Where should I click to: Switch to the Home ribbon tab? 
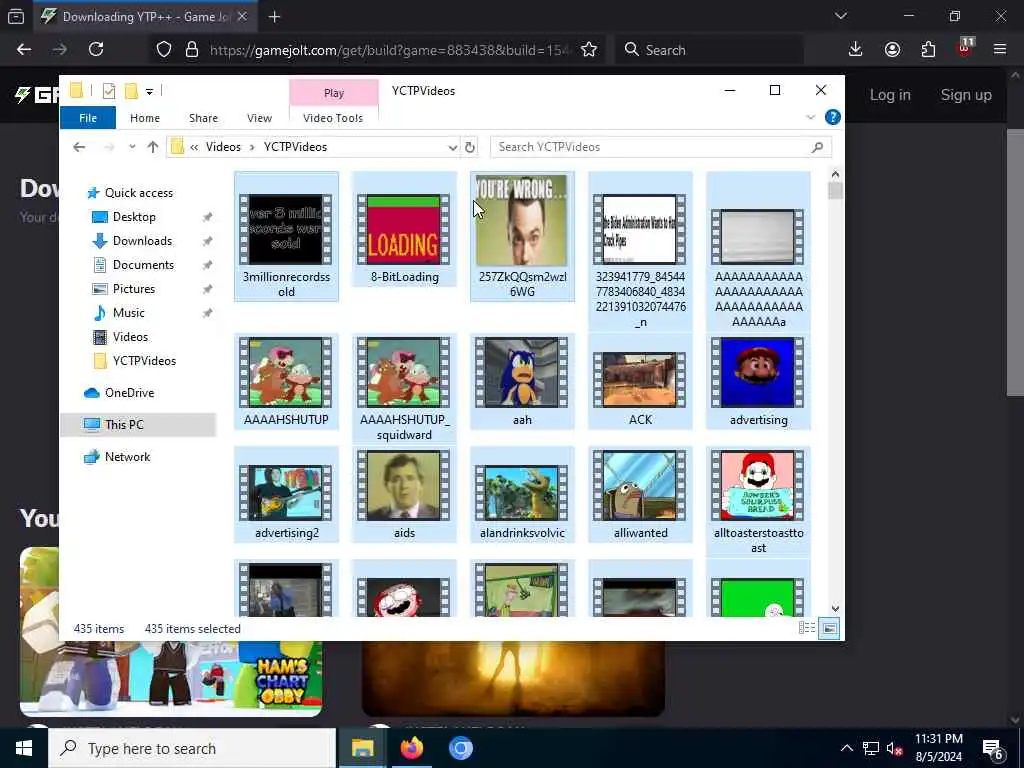point(144,118)
